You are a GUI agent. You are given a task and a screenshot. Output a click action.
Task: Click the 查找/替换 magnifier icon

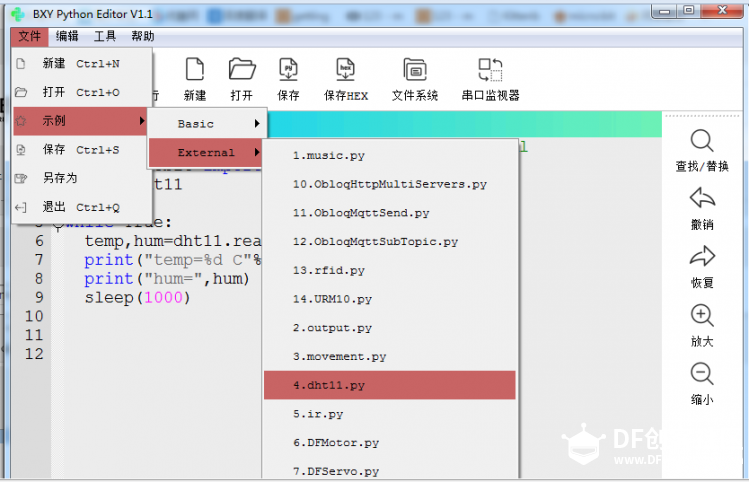(702, 140)
